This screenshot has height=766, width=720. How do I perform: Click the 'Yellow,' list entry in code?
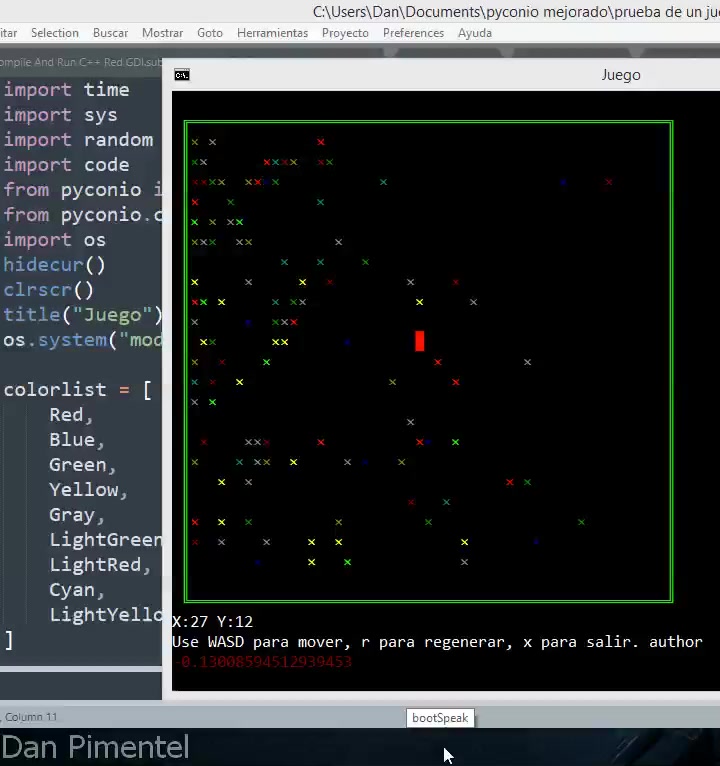tap(88, 490)
